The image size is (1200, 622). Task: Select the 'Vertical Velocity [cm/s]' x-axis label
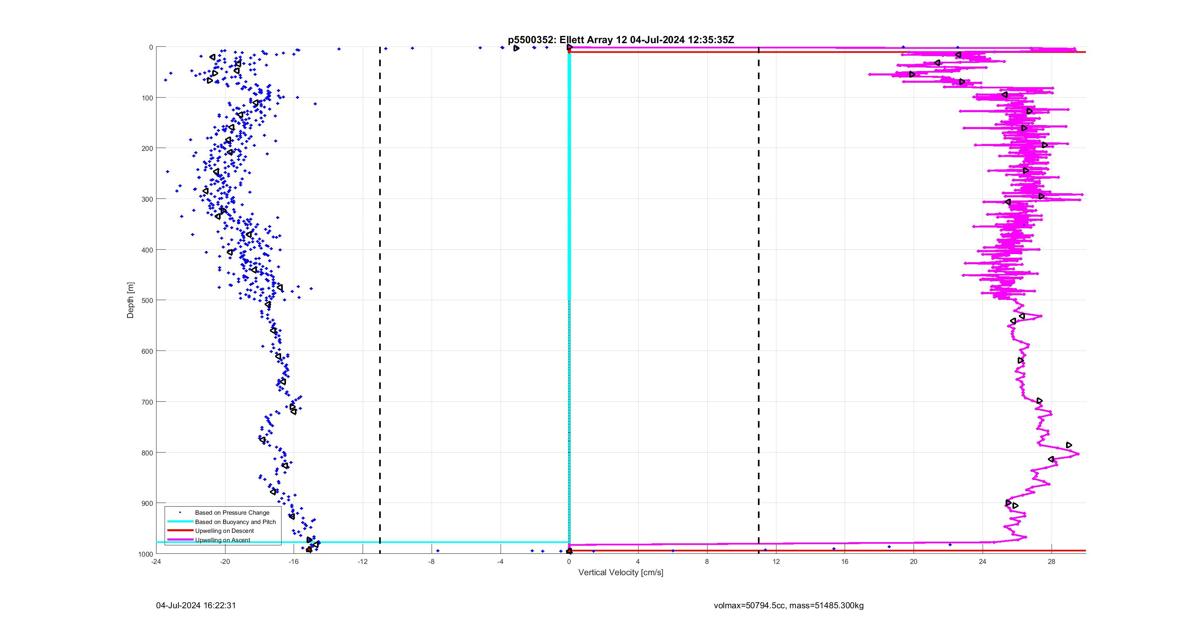[621, 572]
